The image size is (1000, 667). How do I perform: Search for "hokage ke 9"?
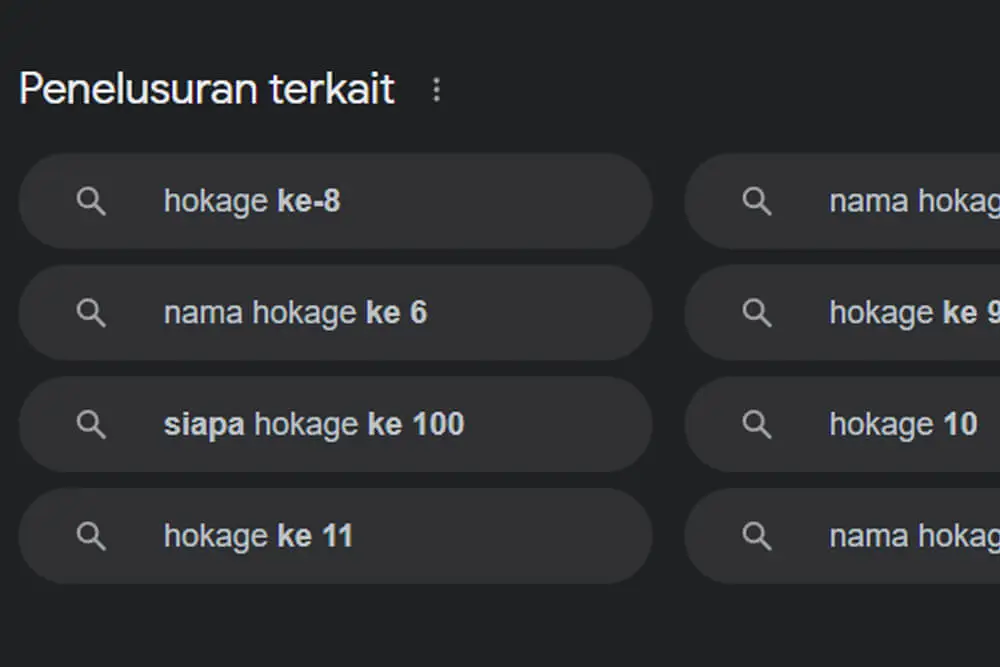tap(910, 312)
